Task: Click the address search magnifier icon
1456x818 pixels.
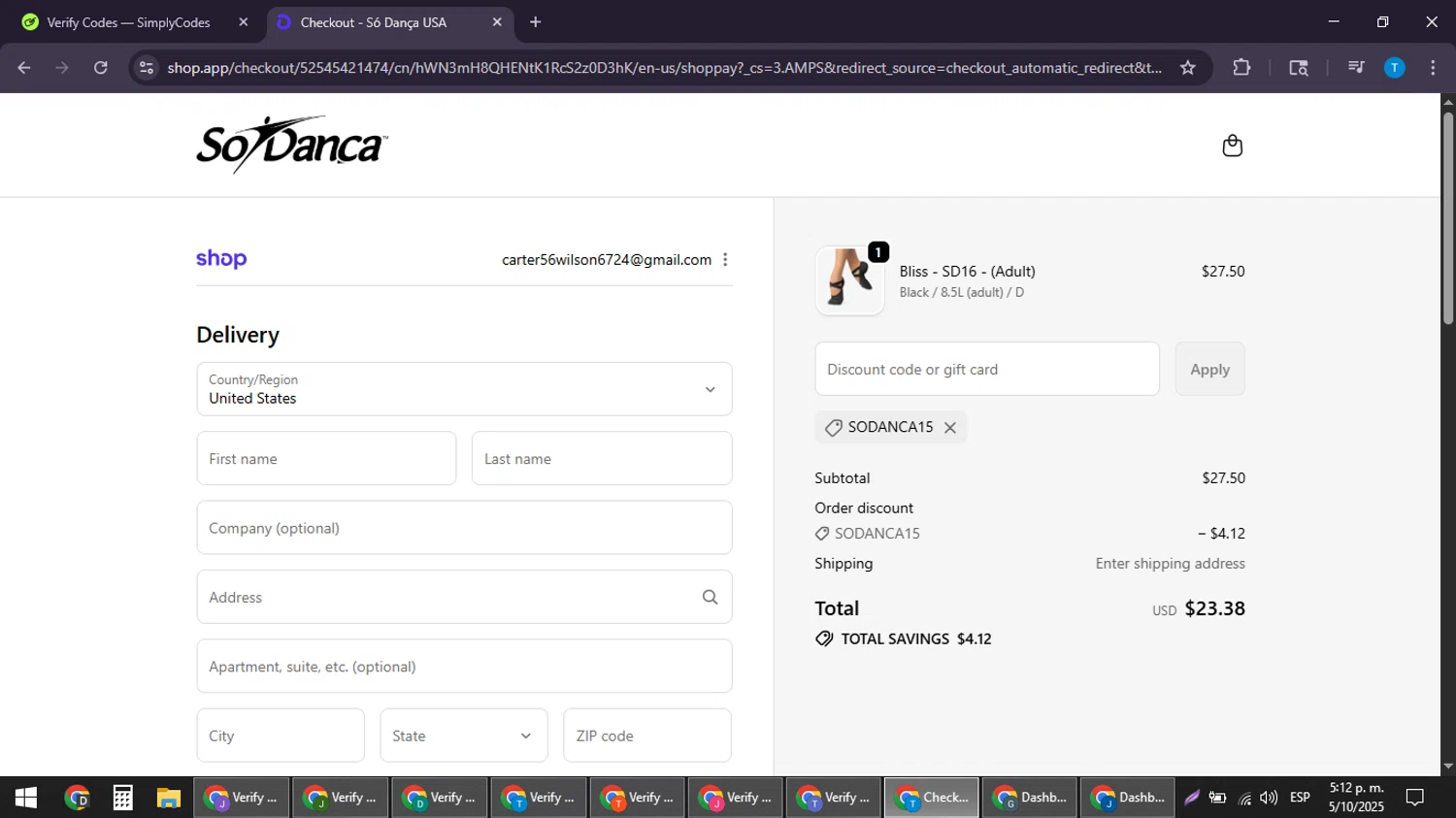Action: (710, 598)
